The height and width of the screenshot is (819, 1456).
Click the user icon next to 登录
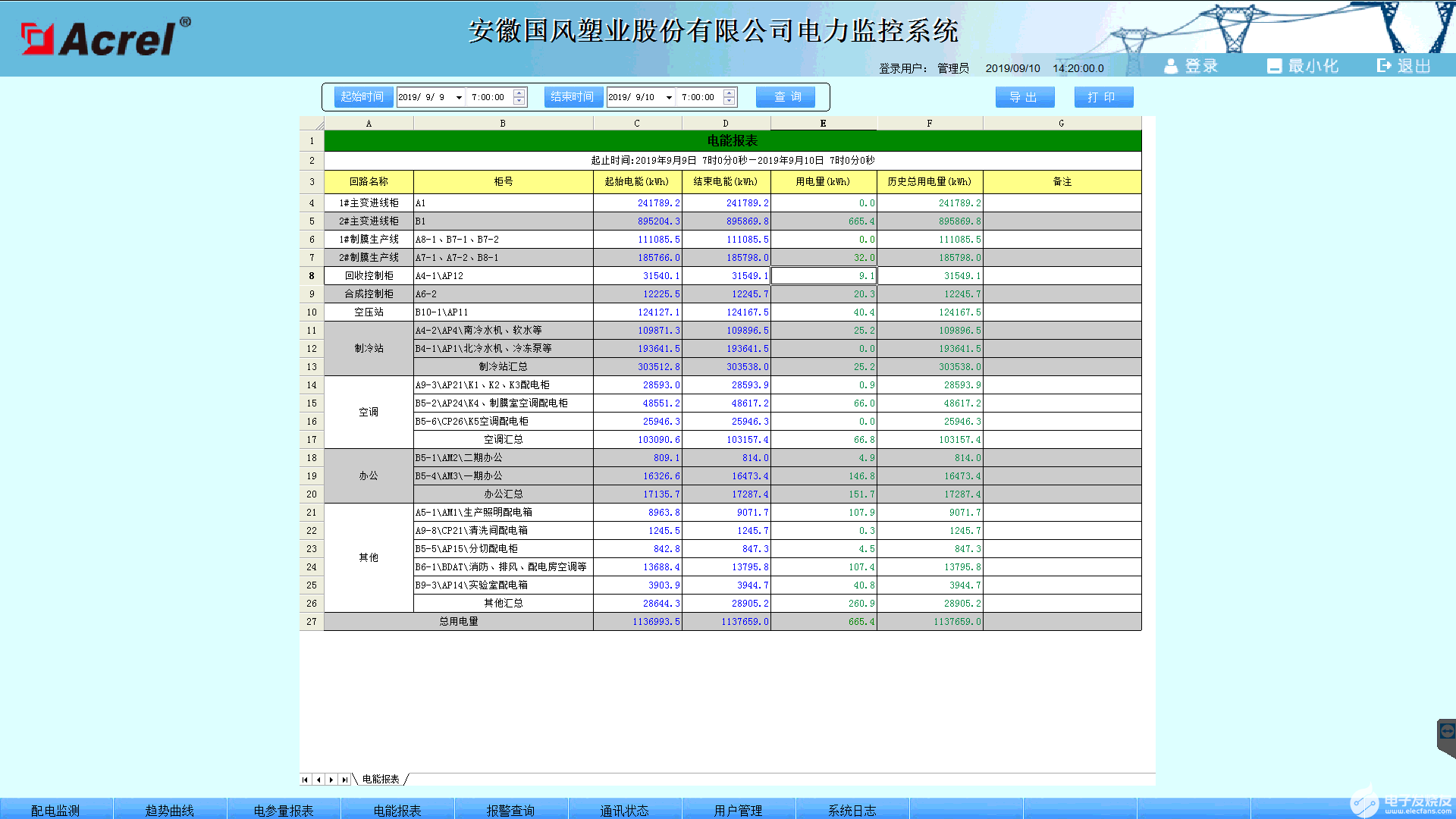tap(1172, 65)
